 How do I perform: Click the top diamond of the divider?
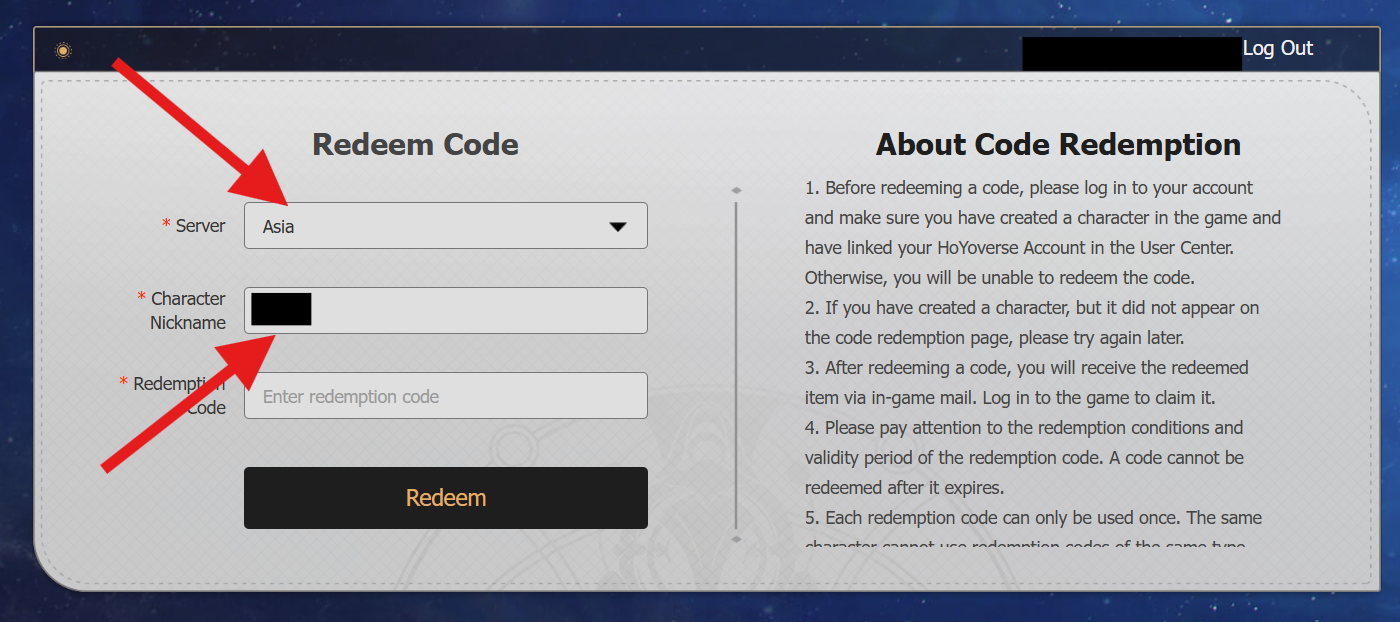pos(737,189)
